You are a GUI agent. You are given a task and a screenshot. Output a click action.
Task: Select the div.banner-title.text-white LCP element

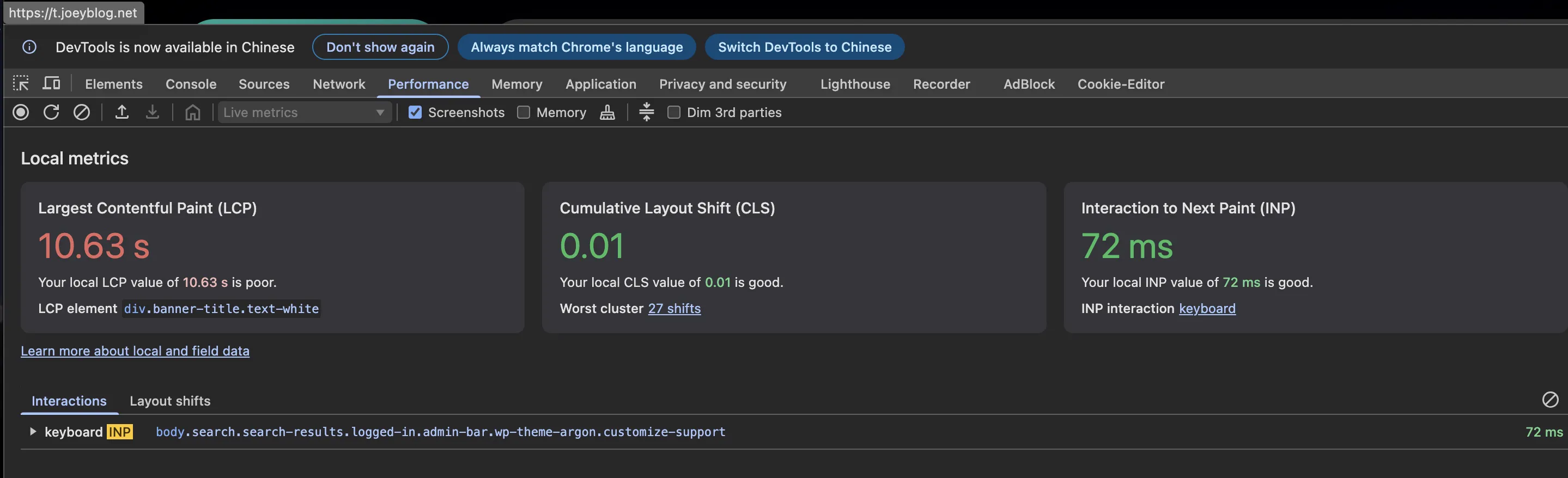(221, 309)
